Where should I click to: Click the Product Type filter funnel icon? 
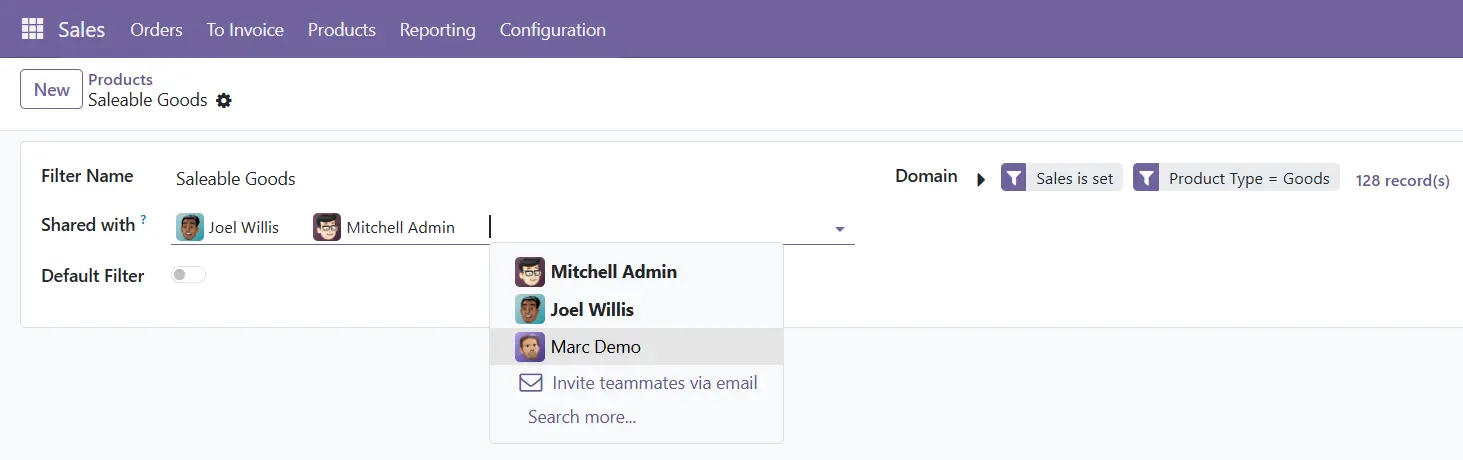1146,178
